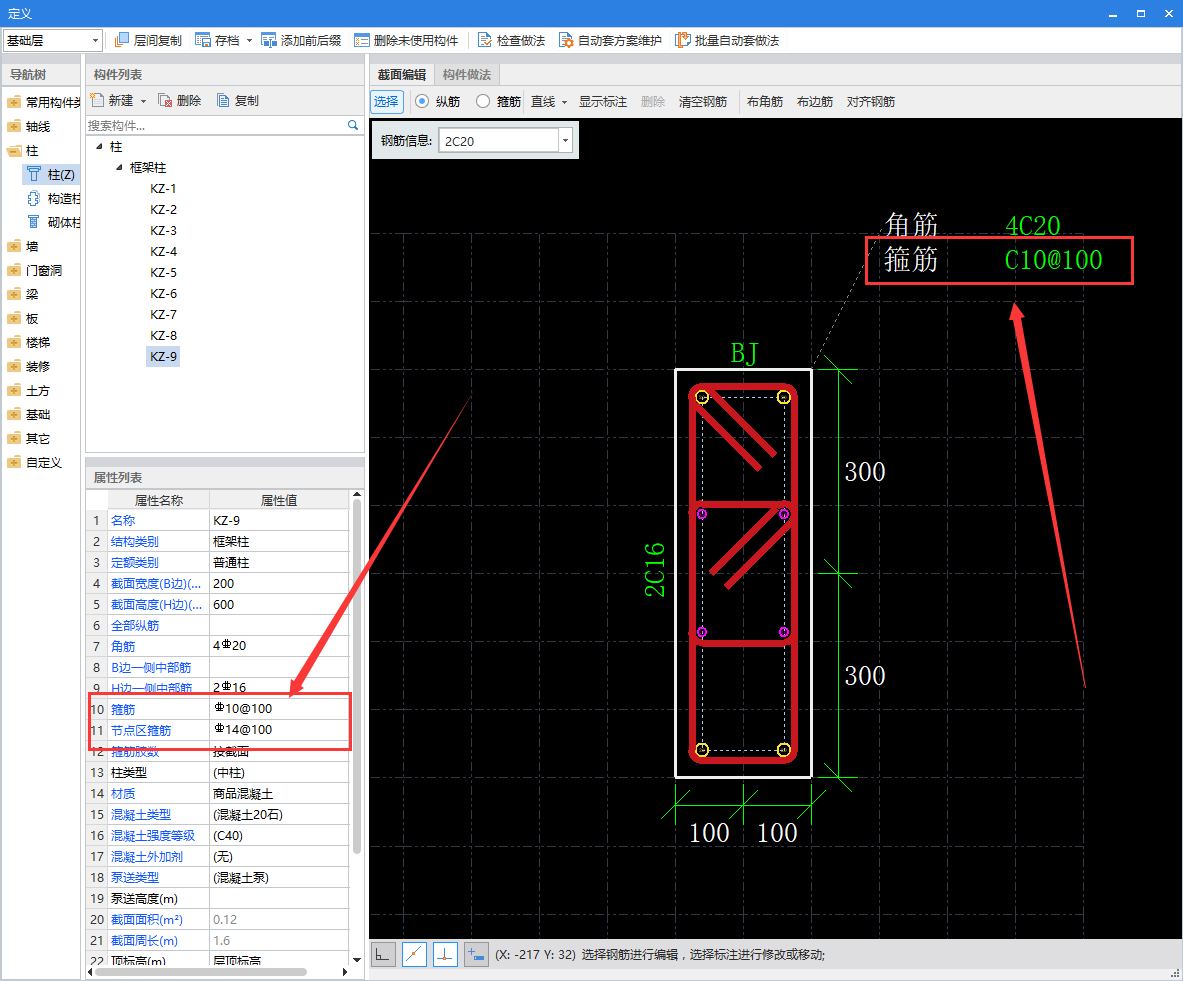Click 显示标注 button
1183x981 pixels.
(x=603, y=101)
